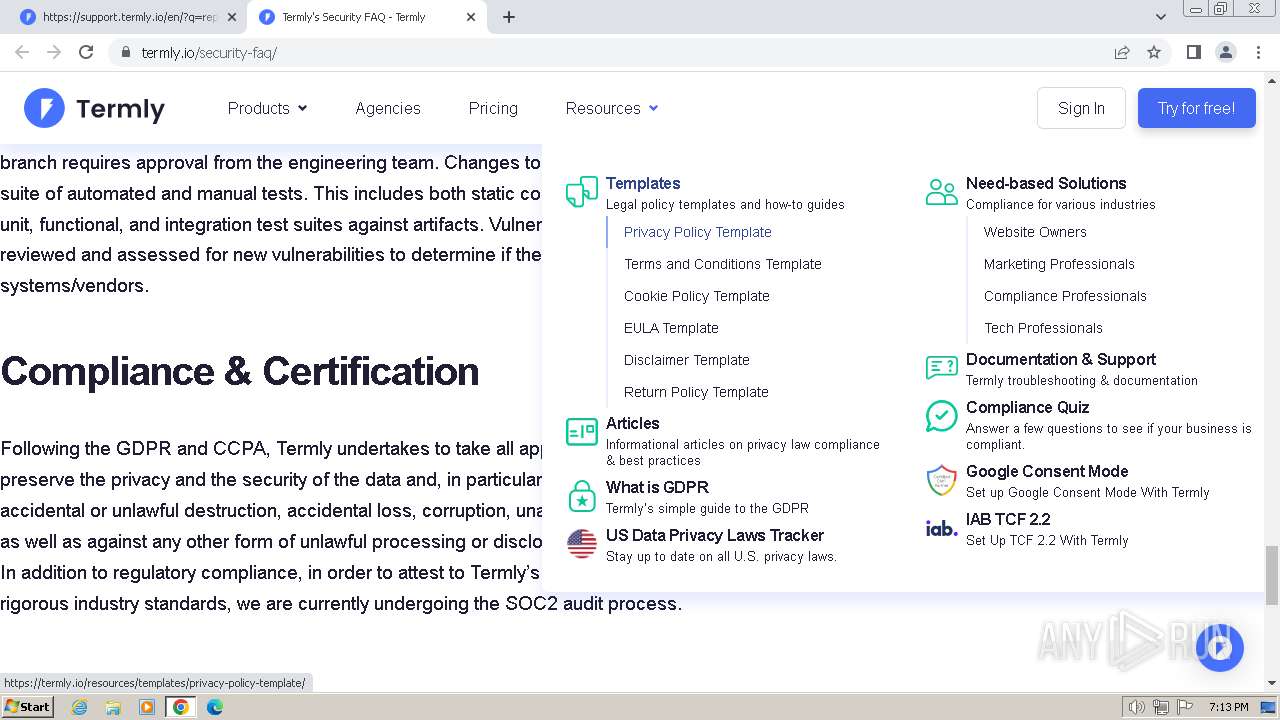The height and width of the screenshot is (720, 1280).
Task: Open the Templates icon in Resources menu
Action: 582,191
